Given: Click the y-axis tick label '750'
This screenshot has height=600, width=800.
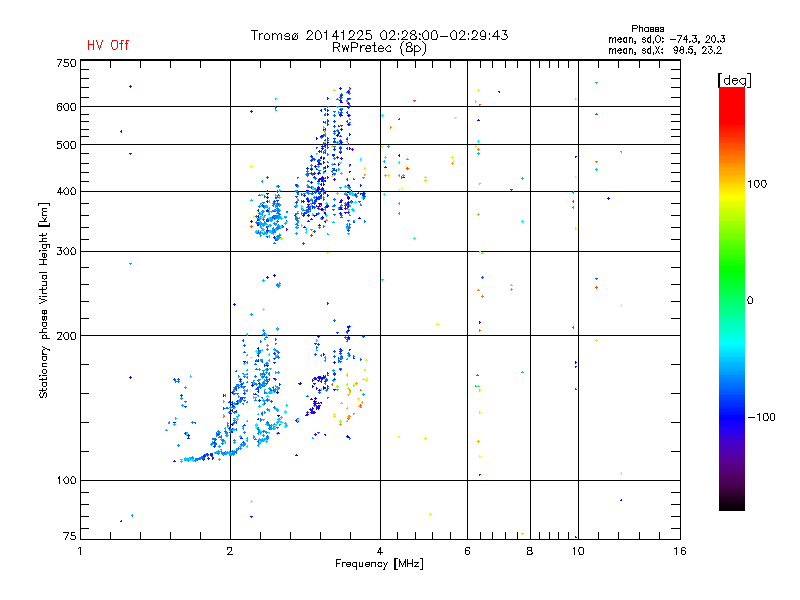Looking at the screenshot, I should click(66, 63).
